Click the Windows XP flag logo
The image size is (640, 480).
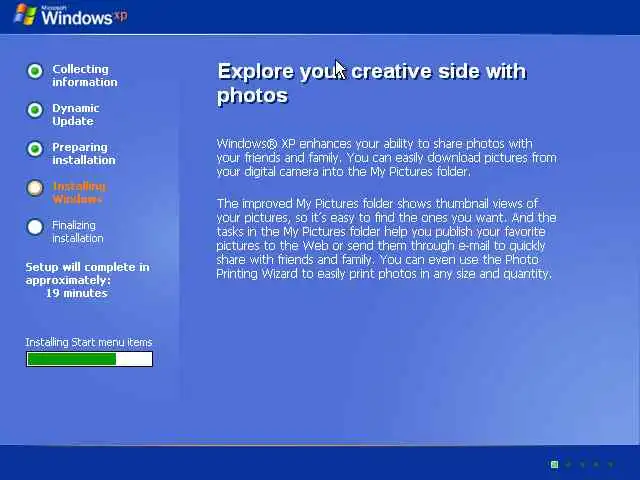25,14
